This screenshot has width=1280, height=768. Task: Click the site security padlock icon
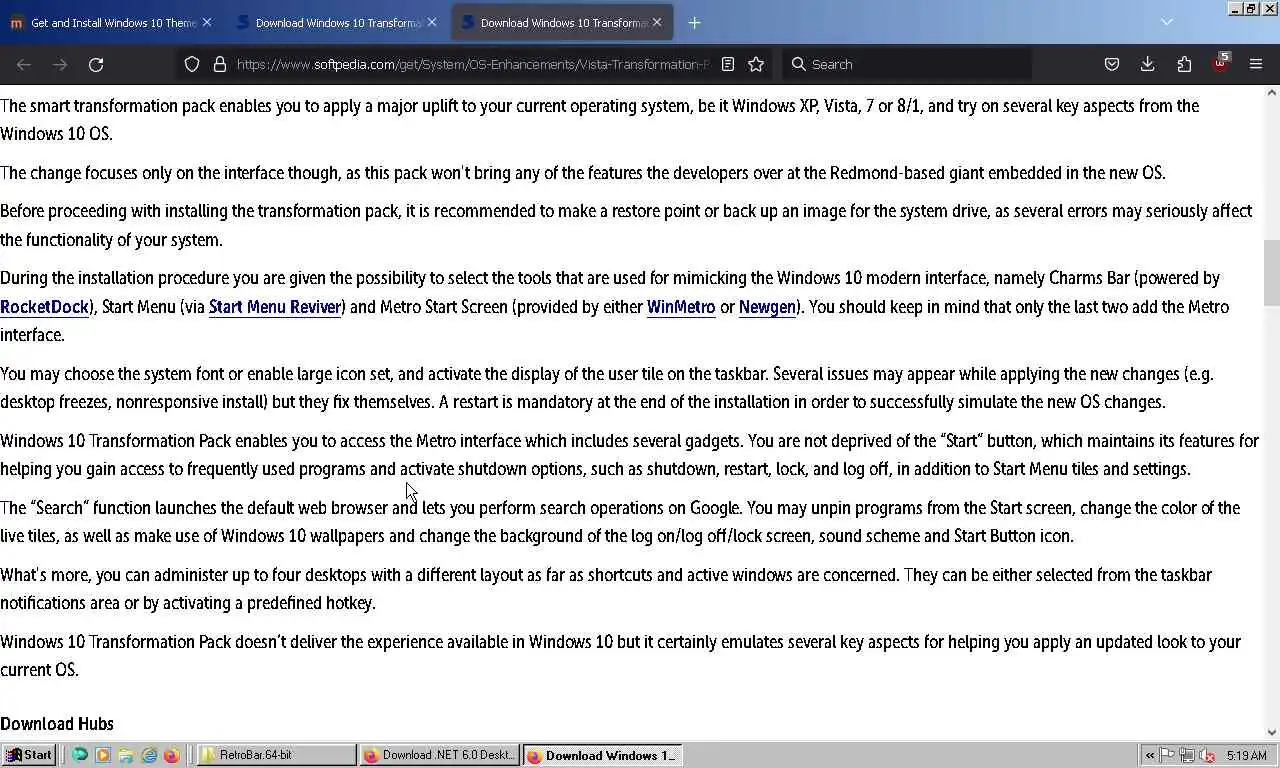(220, 64)
